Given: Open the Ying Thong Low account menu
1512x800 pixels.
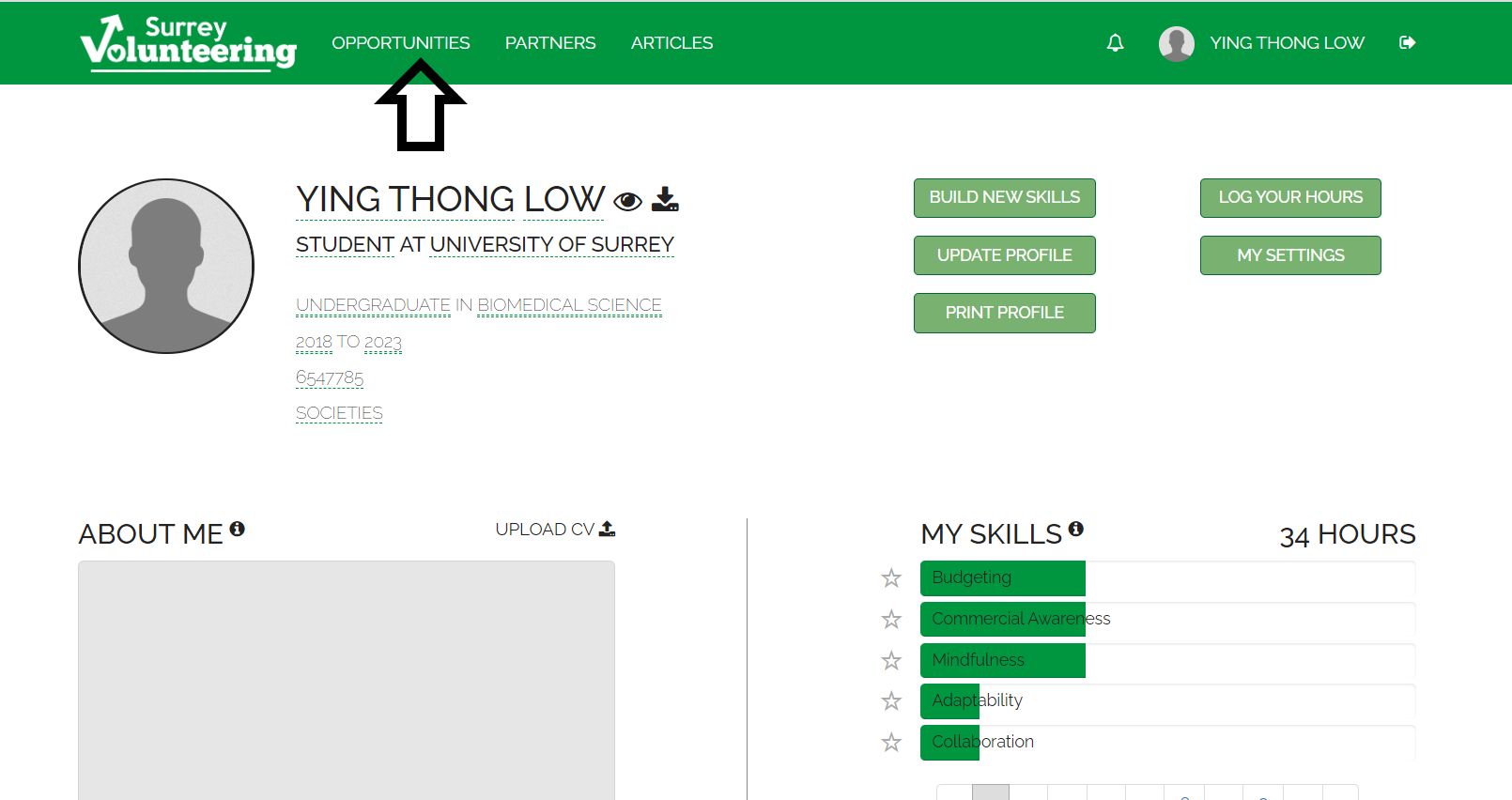Looking at the screenshot, I should pyautogui.click(x=1287, y=43).
